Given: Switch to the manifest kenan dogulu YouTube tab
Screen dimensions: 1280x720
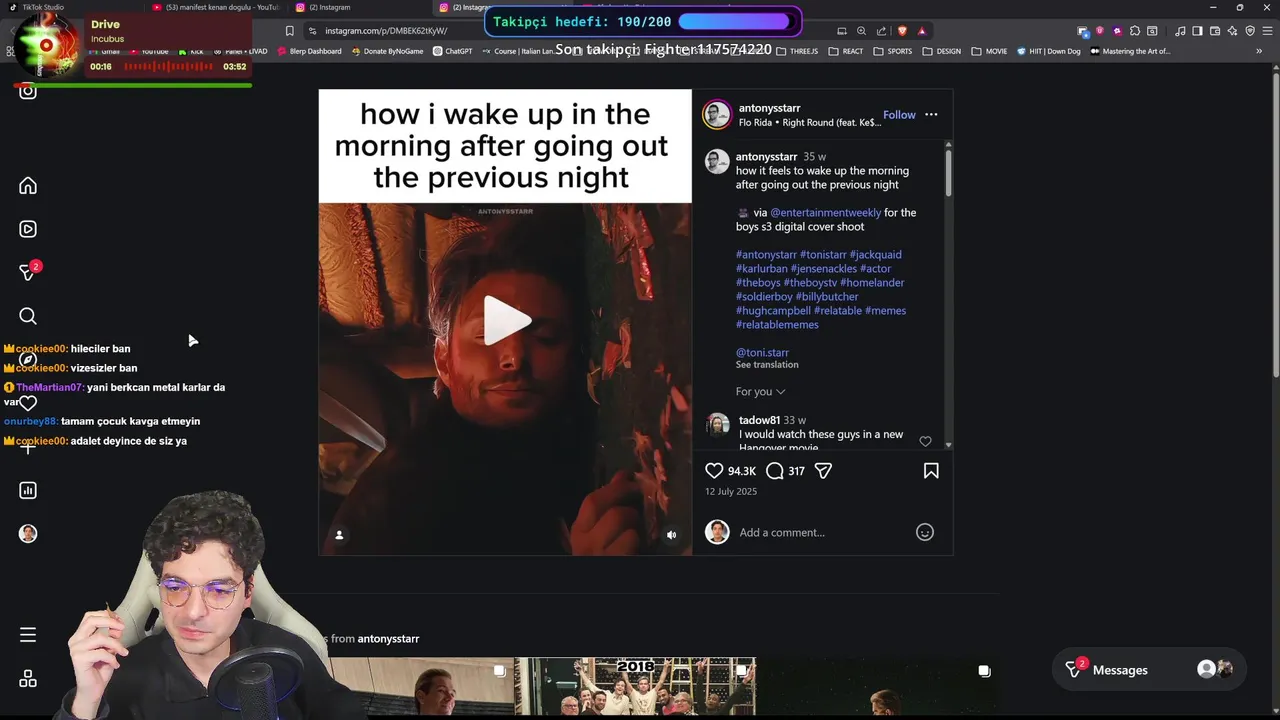Looking at the screenshot, I should point(218,7).
